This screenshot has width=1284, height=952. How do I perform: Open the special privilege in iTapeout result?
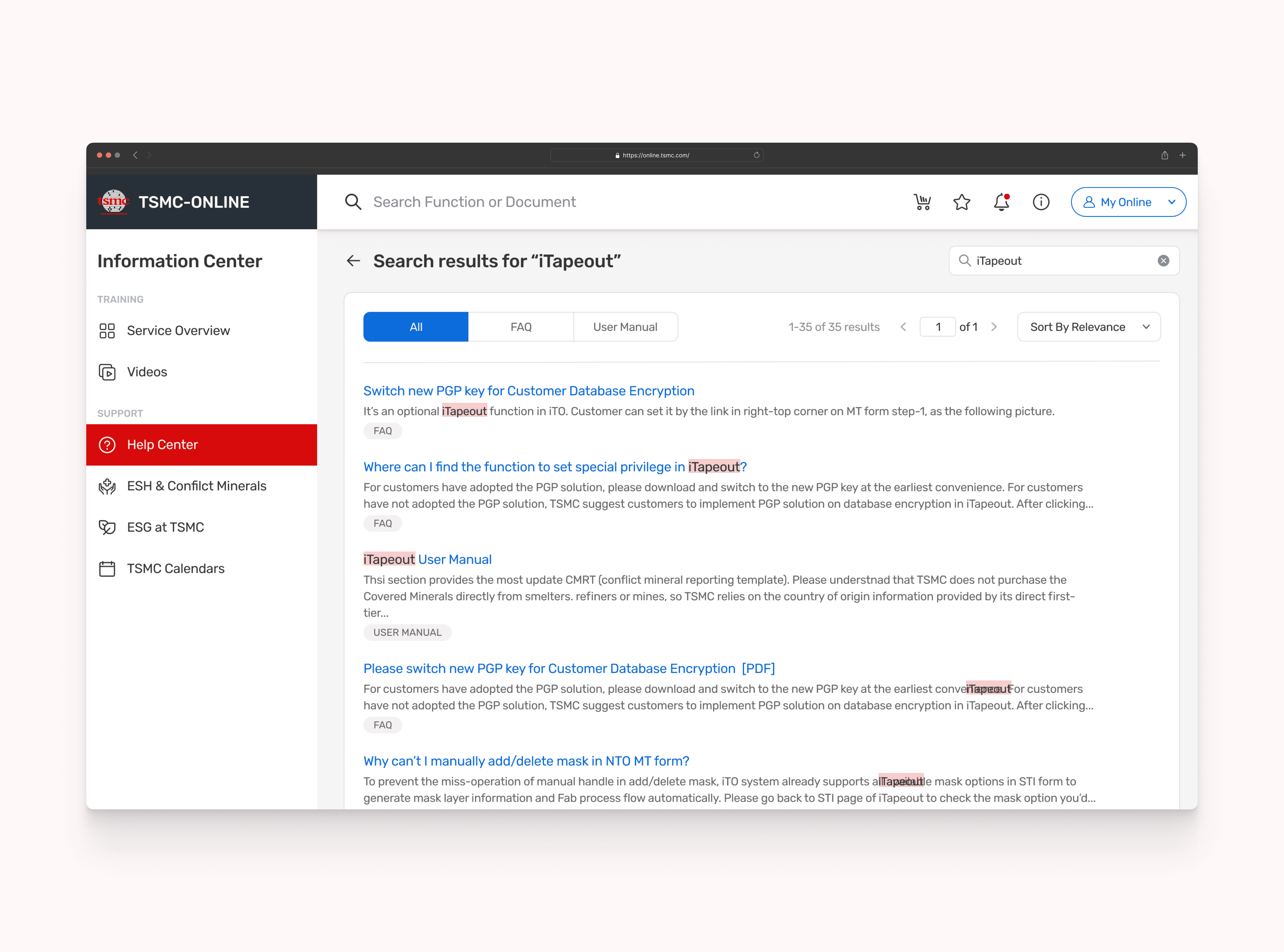[555, 467]
